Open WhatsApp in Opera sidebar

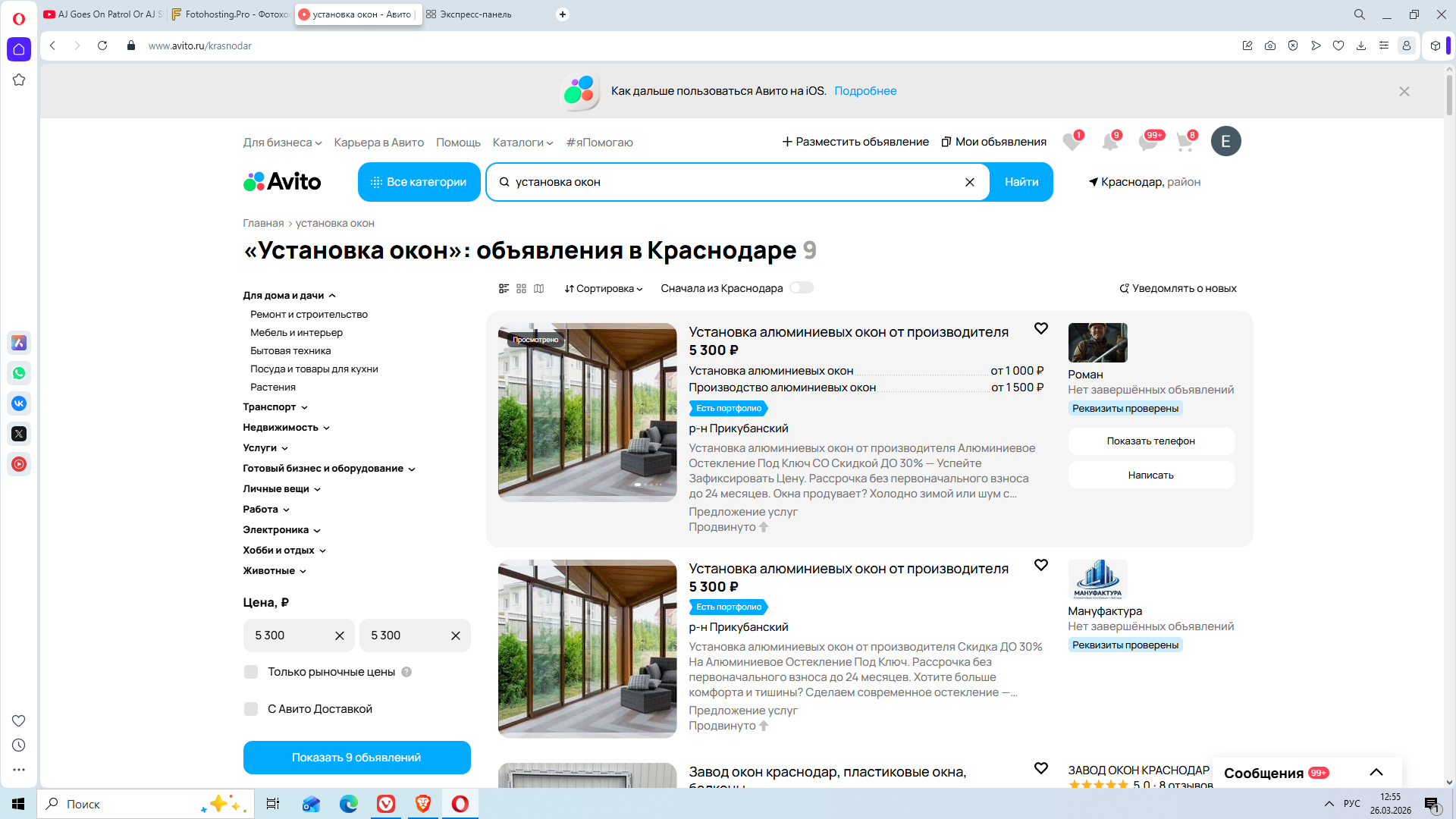(19, 373)
